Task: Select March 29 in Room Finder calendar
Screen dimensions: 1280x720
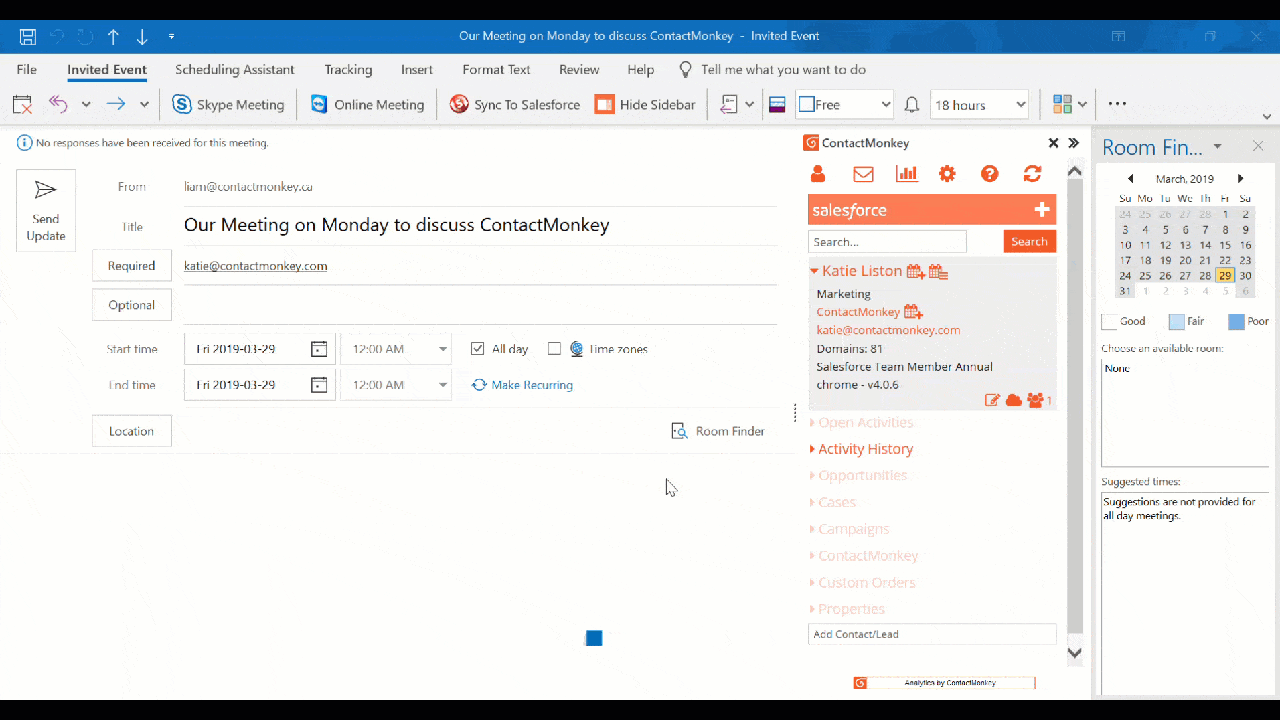Action: point(1225,276)
